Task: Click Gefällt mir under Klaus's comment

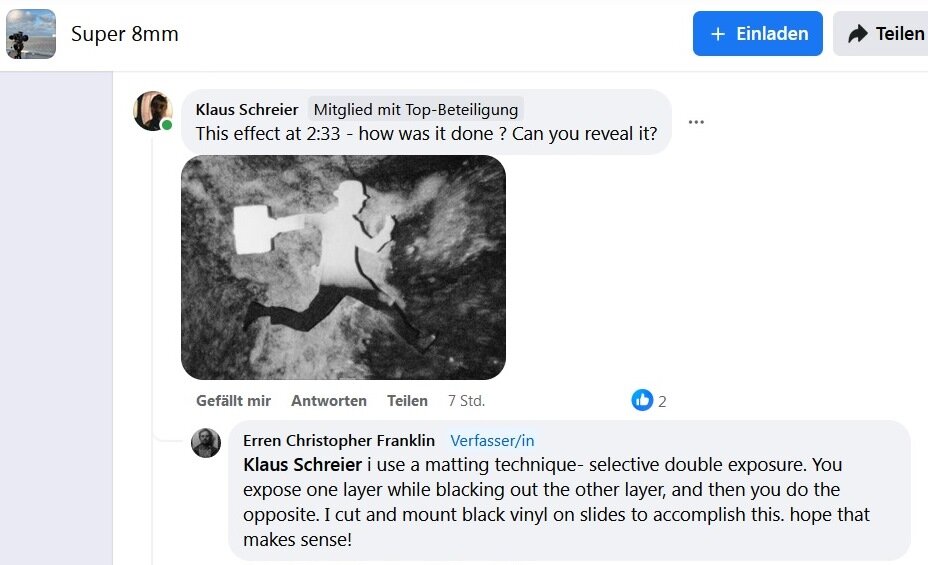Action: (233, 401)
